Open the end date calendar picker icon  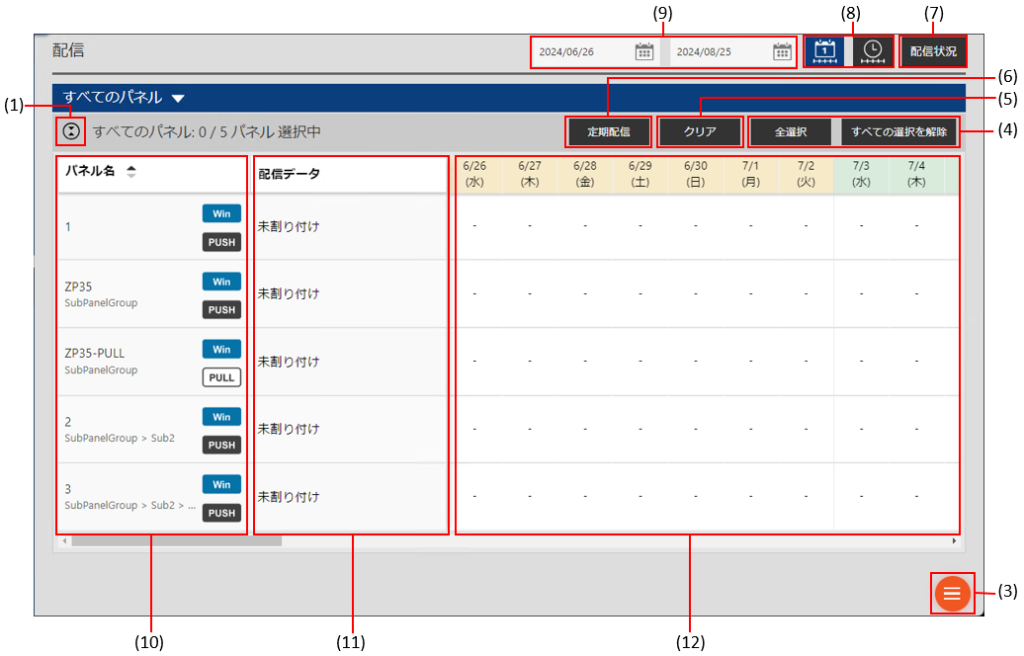(782, 52)
